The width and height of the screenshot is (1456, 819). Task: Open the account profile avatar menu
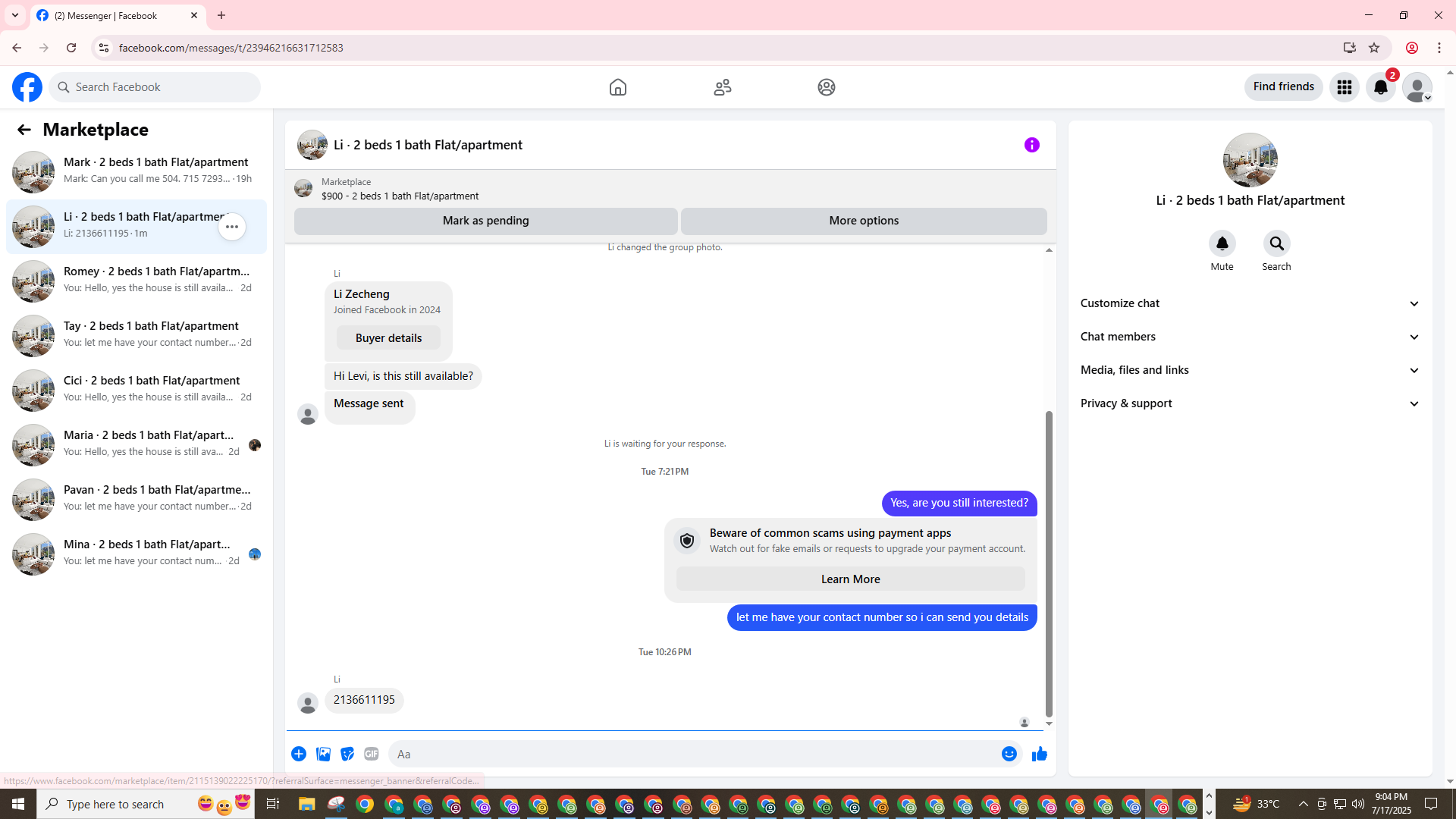[1417, 87]
